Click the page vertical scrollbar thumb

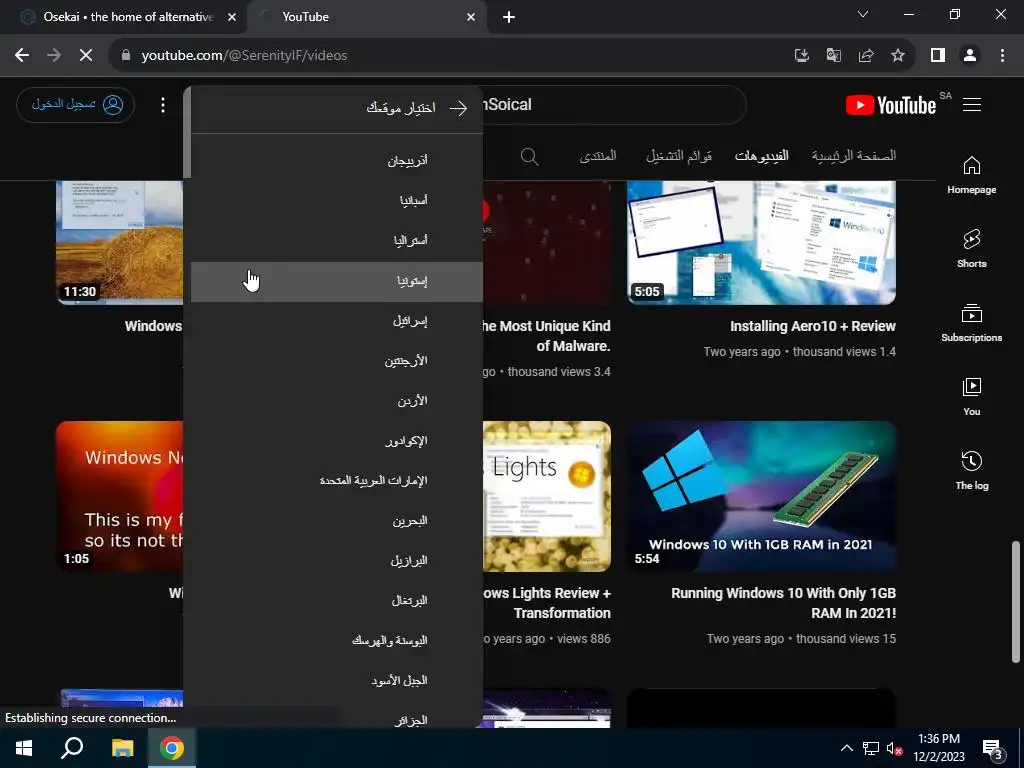pyautogui.click(x=1016, y=601)
